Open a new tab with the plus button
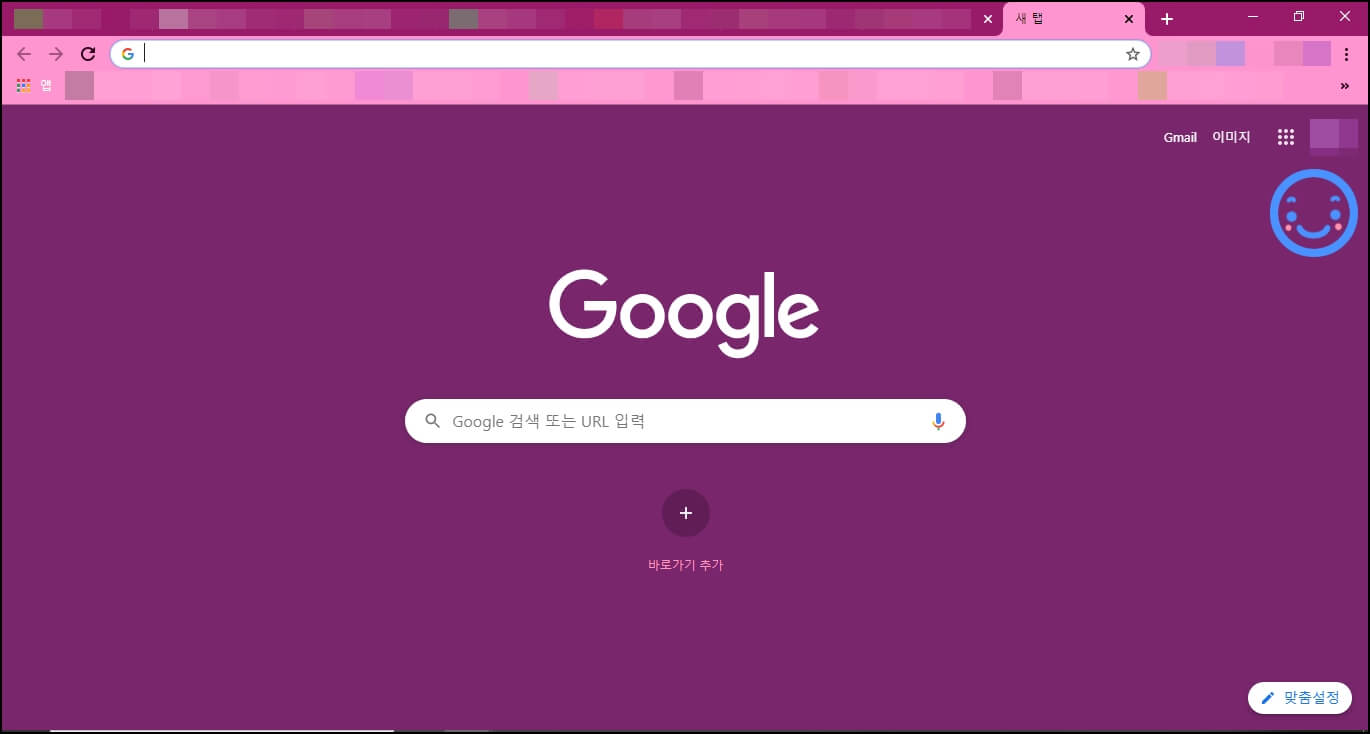1370x734 pixels. coord(1167,19)
